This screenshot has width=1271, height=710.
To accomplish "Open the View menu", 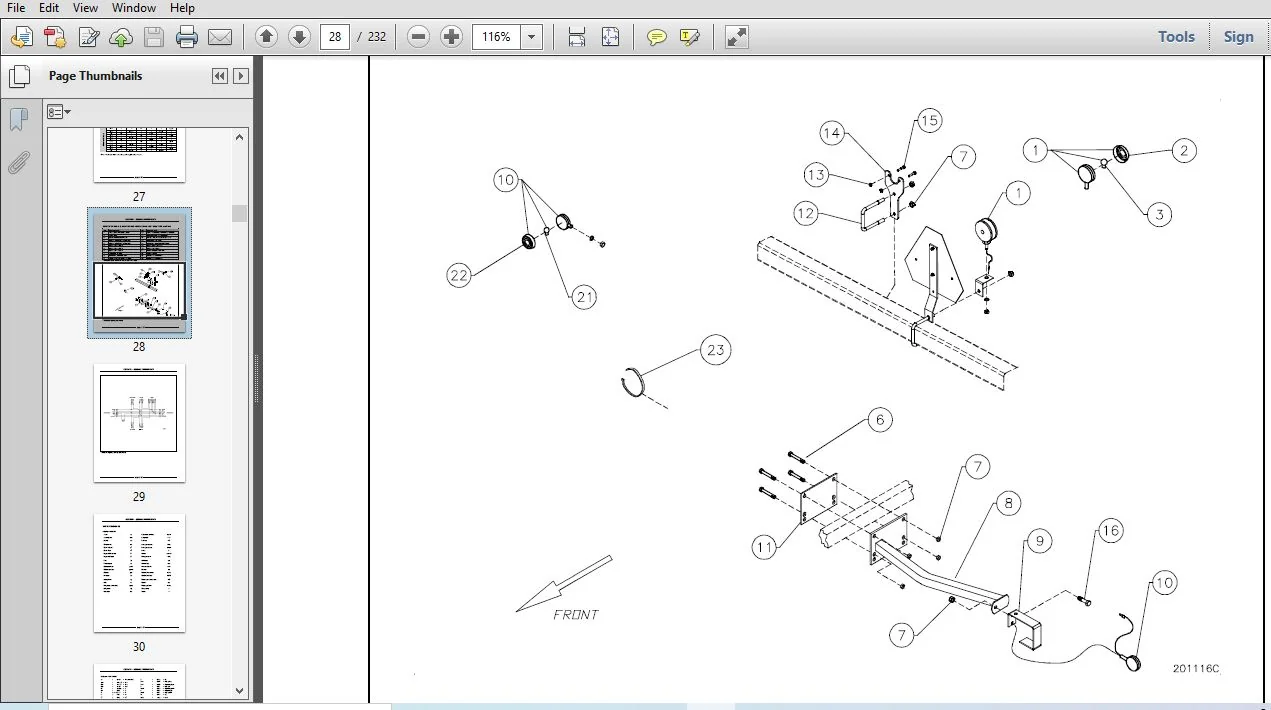I will pyautogui.click(x=85, y=8).
